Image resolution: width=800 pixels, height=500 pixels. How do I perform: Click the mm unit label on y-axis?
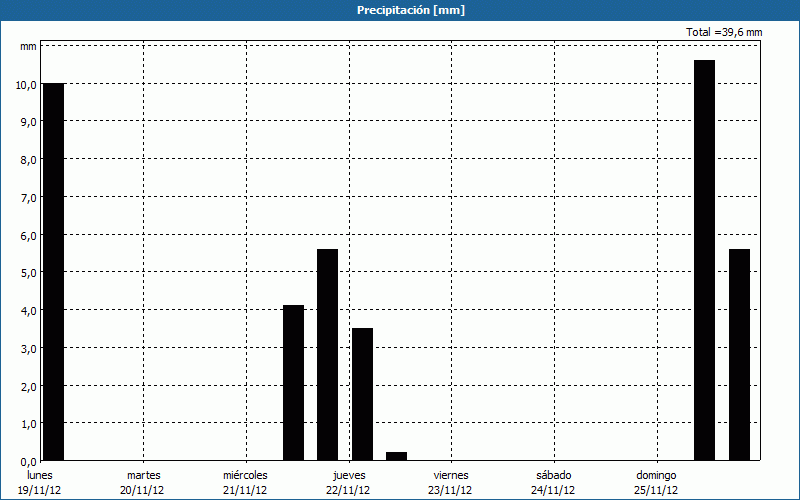coord(28,47)
